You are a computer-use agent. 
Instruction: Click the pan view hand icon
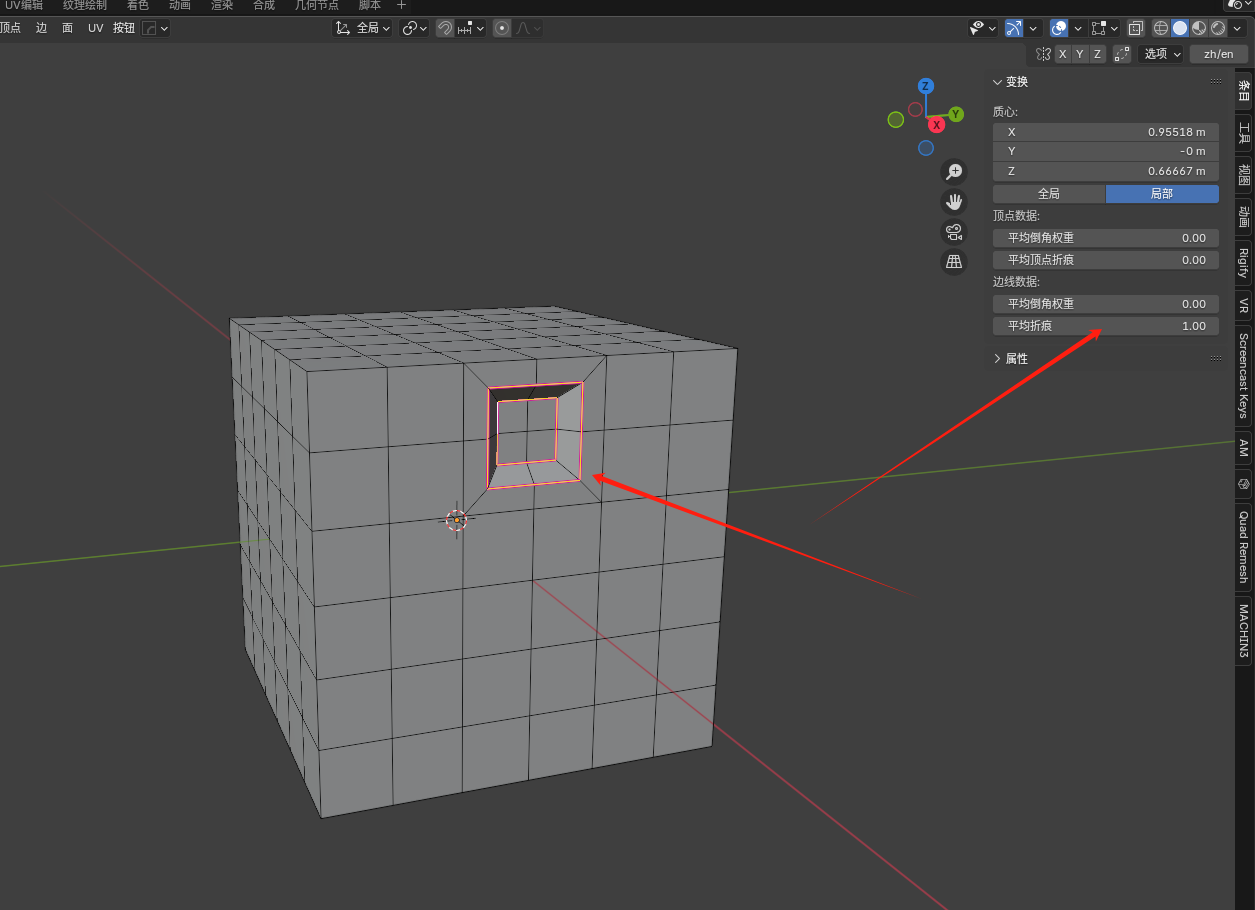click(954, 202)
